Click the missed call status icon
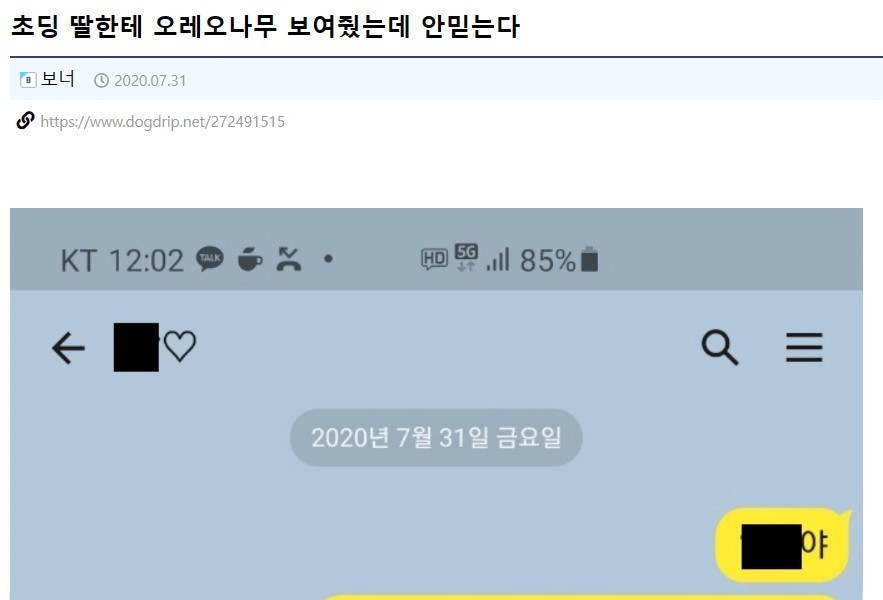Image resolution: width=883 pixels, height=600 pixels. click(x=289, y=259)
